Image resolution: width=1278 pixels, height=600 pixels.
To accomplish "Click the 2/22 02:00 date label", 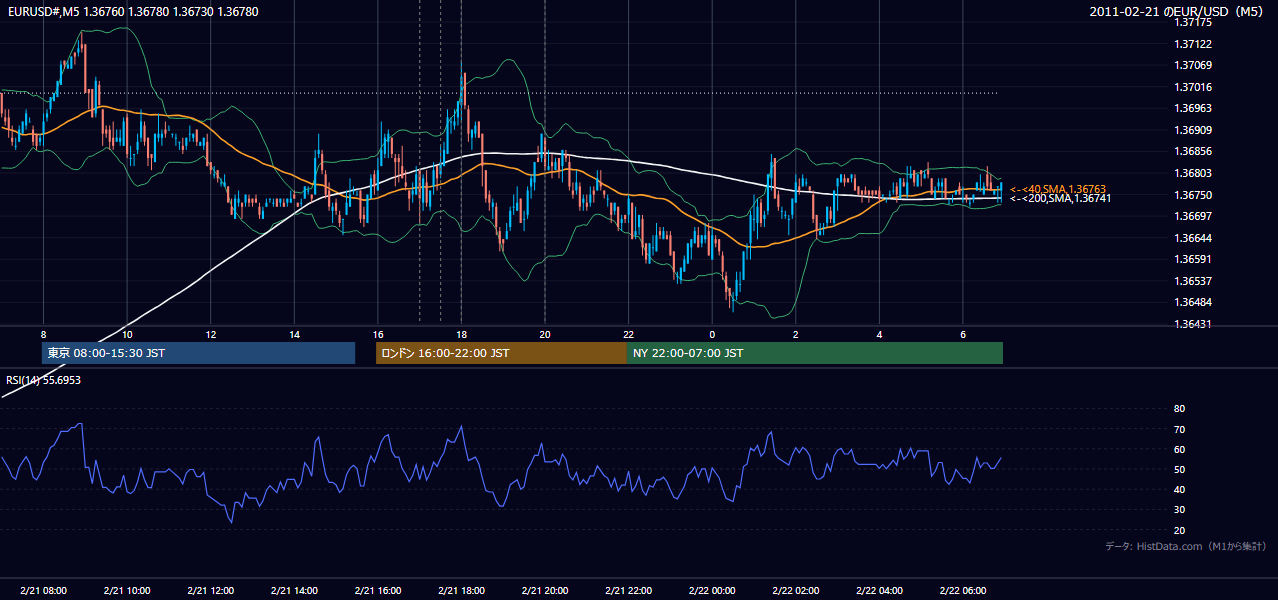I will coord(796,591).
